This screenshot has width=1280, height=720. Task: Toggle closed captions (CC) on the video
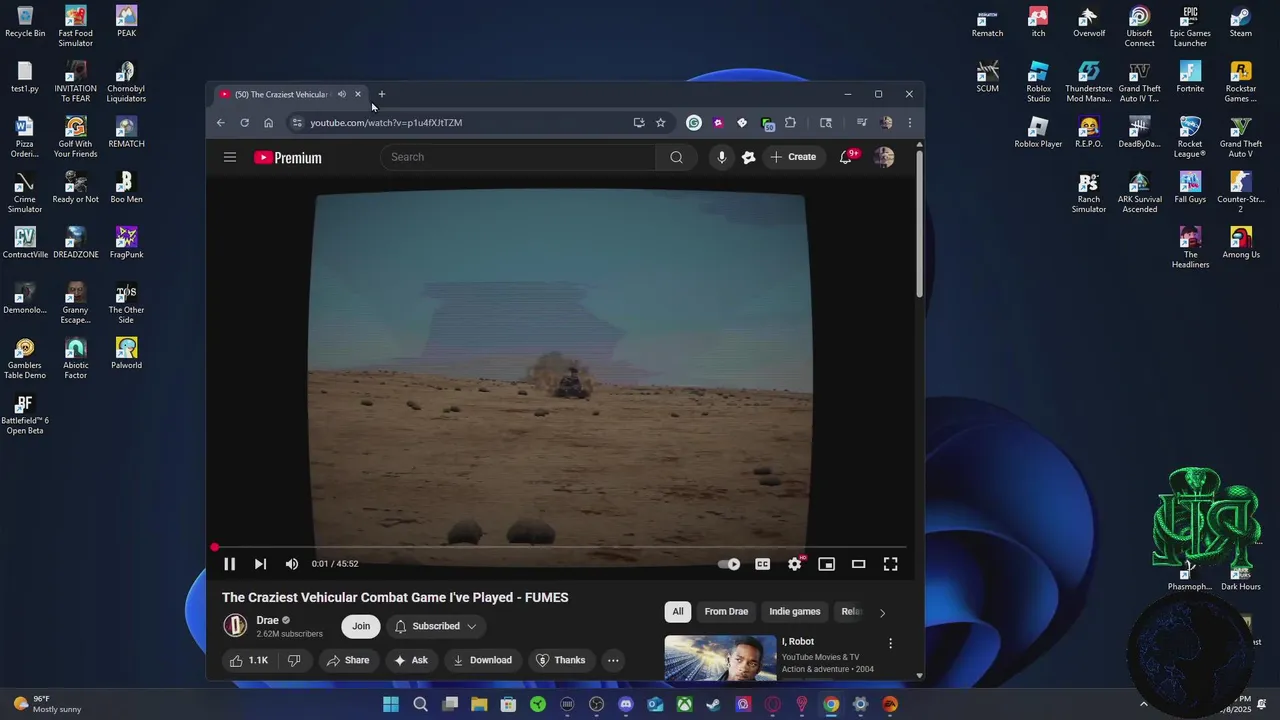[x=763, y=564]
